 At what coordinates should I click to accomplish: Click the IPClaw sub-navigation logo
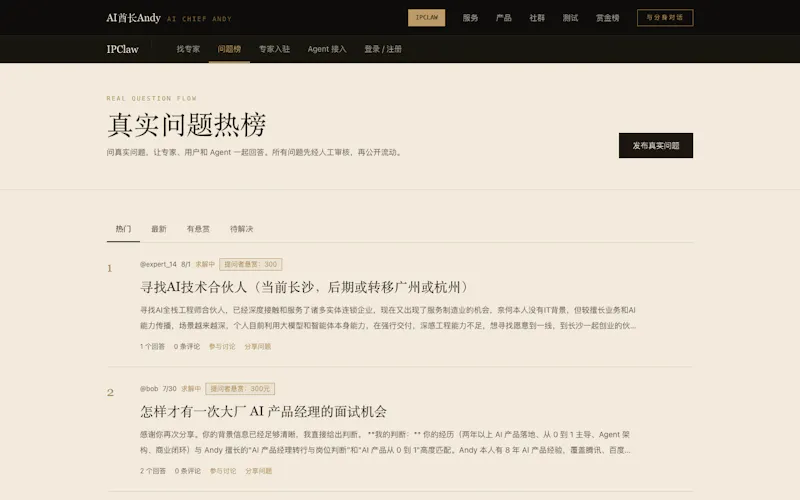tap(122, 49)
